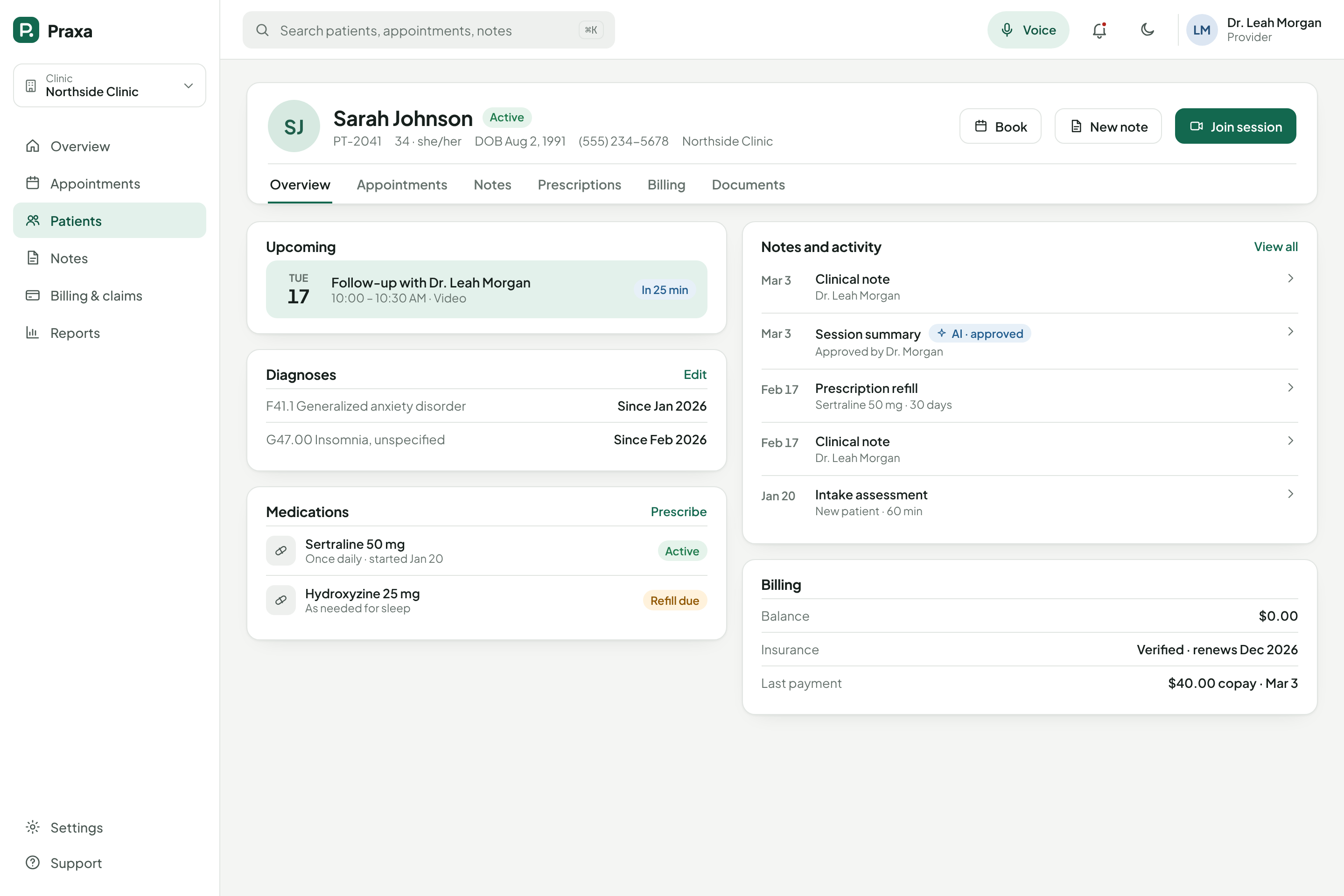Click the patient search field
Viewport: 1344px width, 896px height.
pyautogui.click(x=428, y=30)
